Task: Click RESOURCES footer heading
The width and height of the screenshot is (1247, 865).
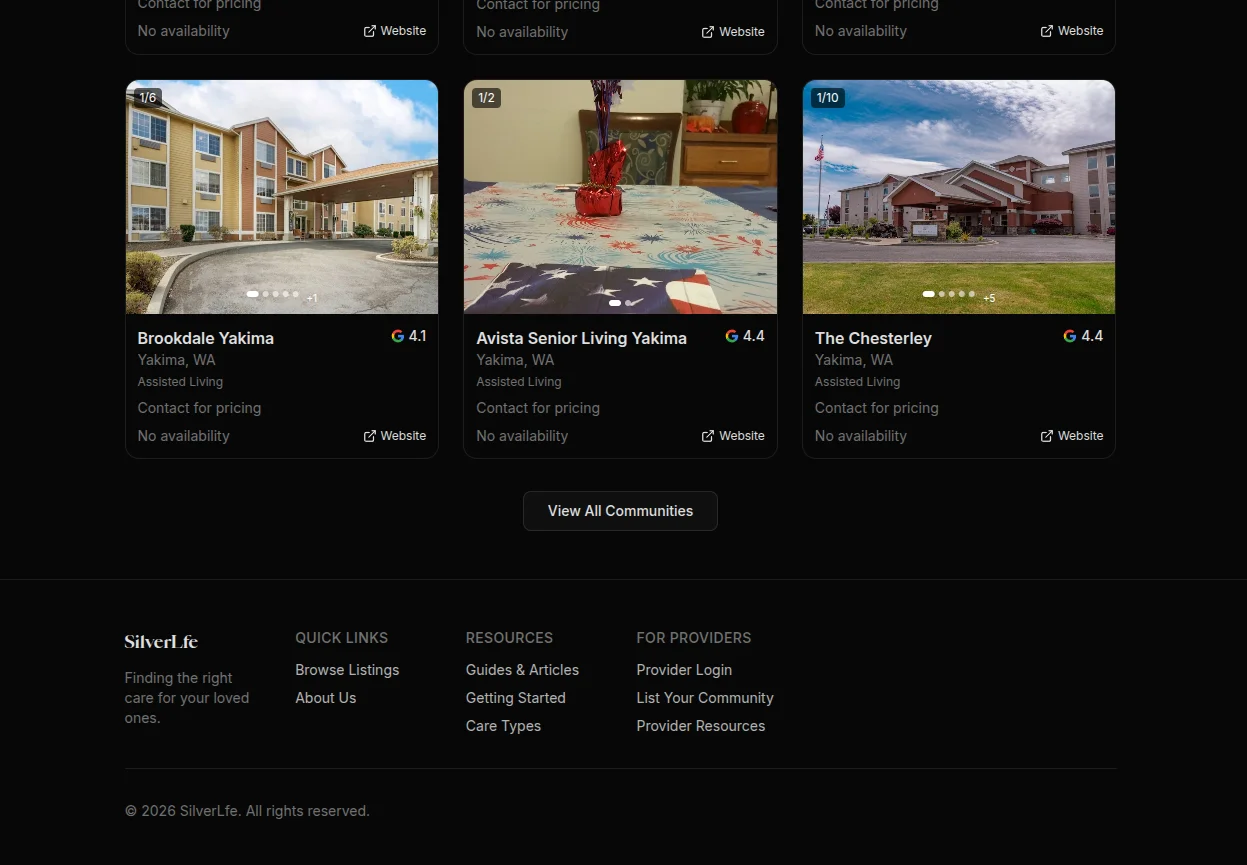Action: pyautogui.click(x=509, y=638)
